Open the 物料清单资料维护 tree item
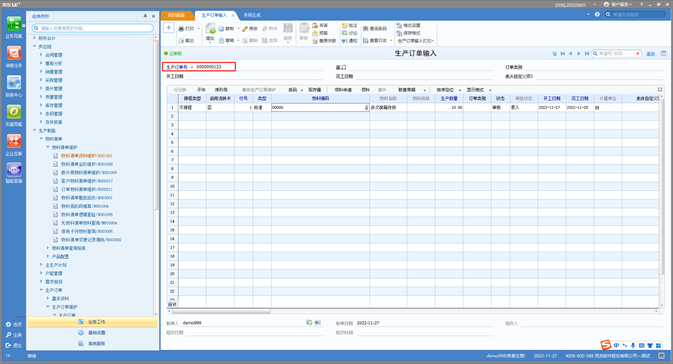673x364 pixels. coord(86,156)
